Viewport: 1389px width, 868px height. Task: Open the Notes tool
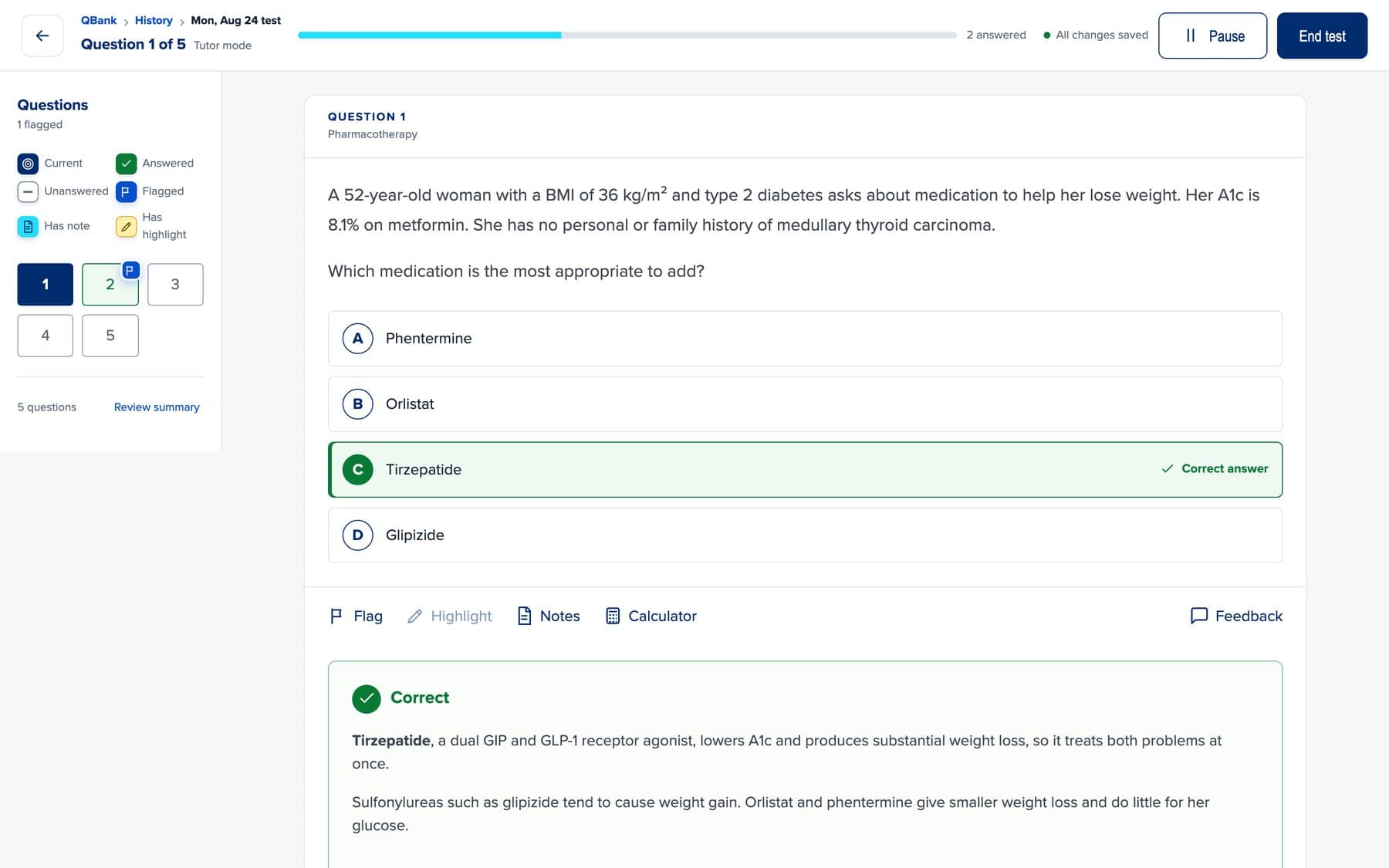click(548, 616)
